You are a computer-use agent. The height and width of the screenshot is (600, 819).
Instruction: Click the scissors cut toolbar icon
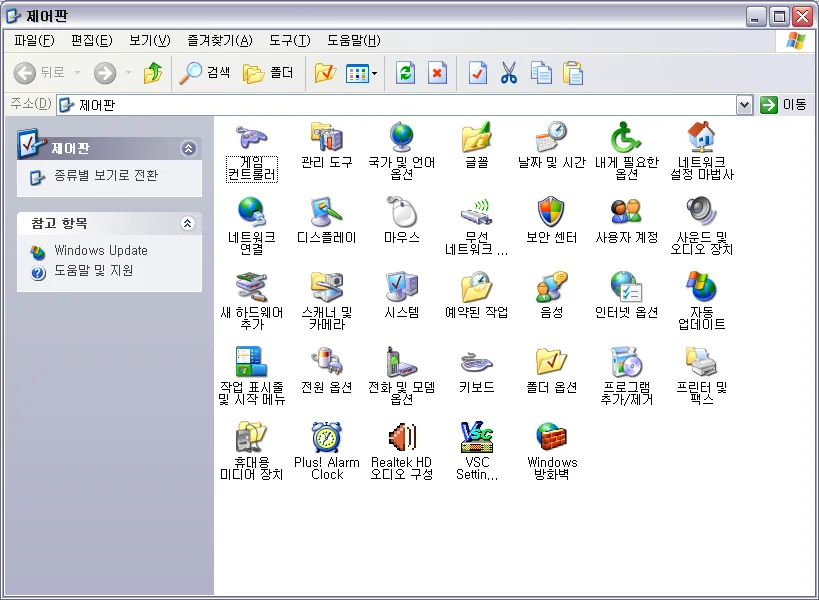(509, 73)
